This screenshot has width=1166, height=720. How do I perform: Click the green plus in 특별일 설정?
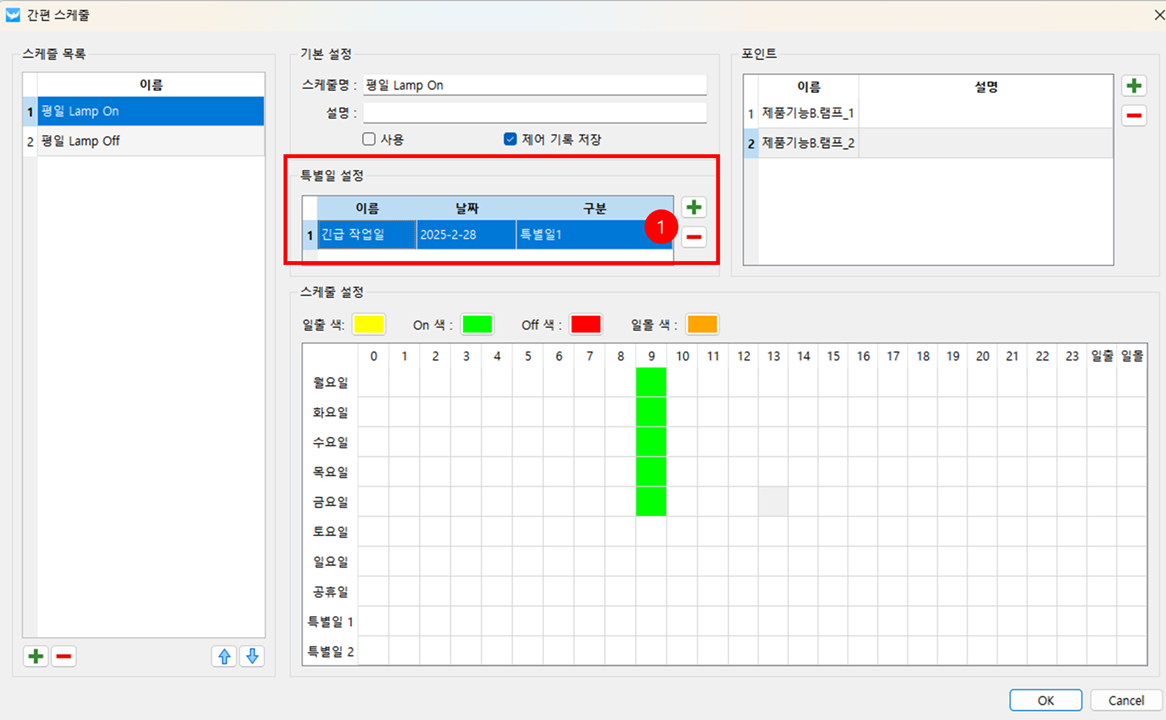(694, 208)
